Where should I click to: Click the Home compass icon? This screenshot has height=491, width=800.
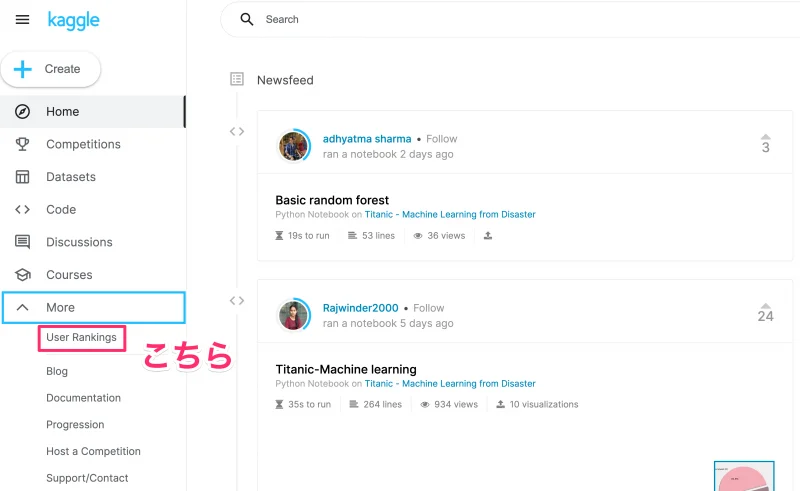pyautogui.click(x=22, y=111)
